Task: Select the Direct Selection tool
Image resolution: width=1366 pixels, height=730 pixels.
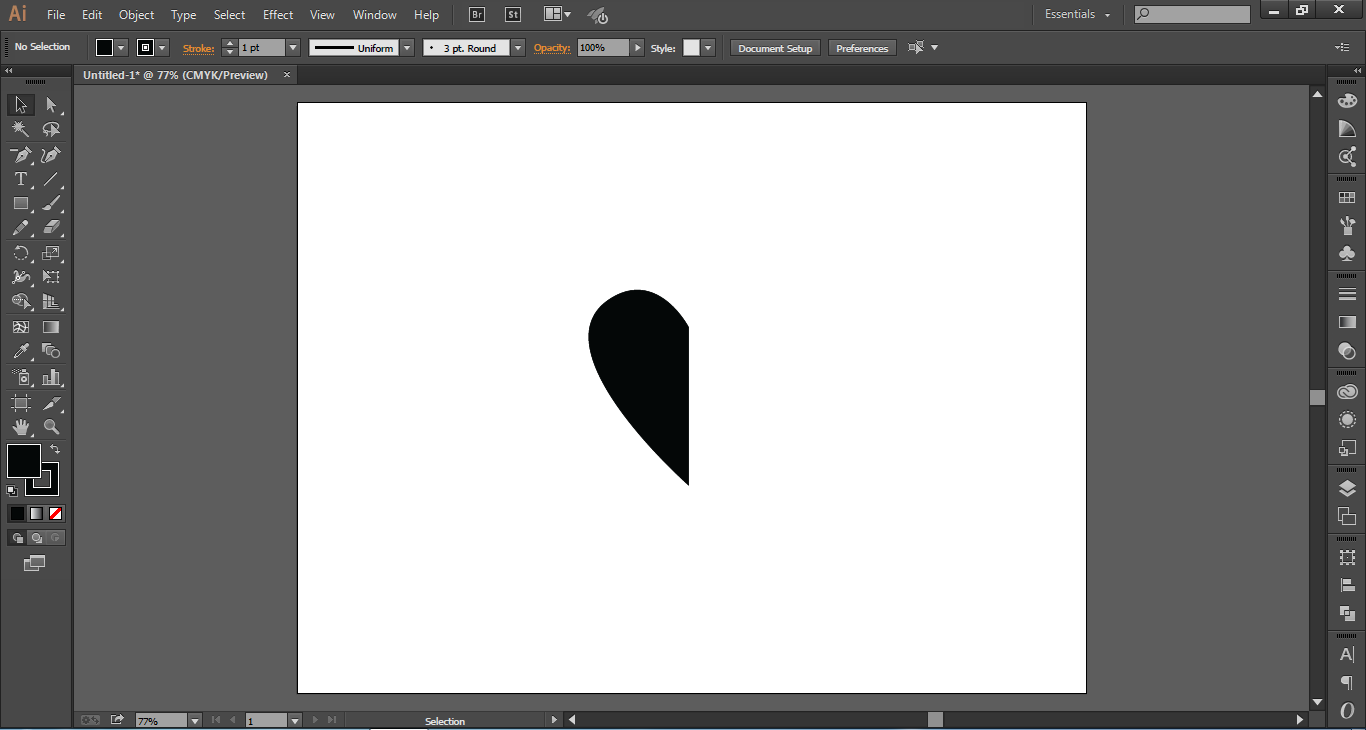Action: 52,104
